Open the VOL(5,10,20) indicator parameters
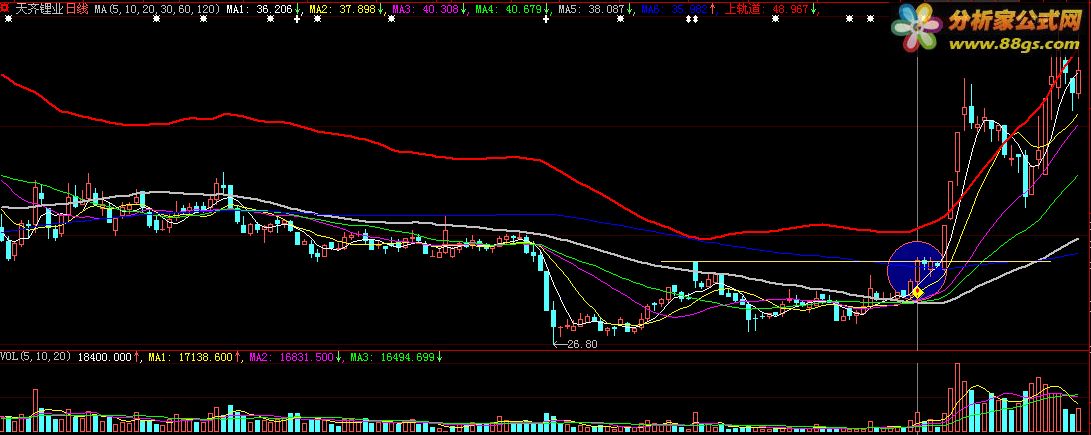This screenshot has width=1091, height=435. point(36,357)
